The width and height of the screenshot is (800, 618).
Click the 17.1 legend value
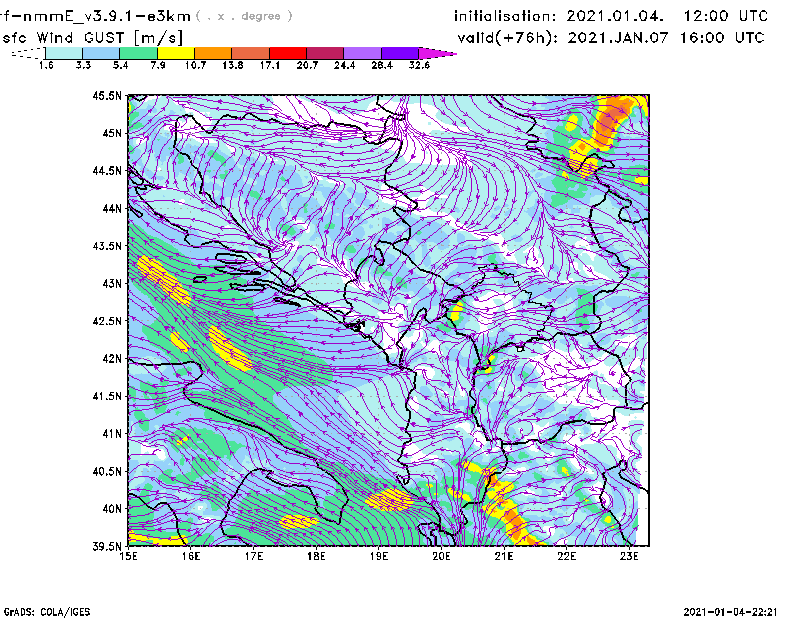tap(270, 65)
